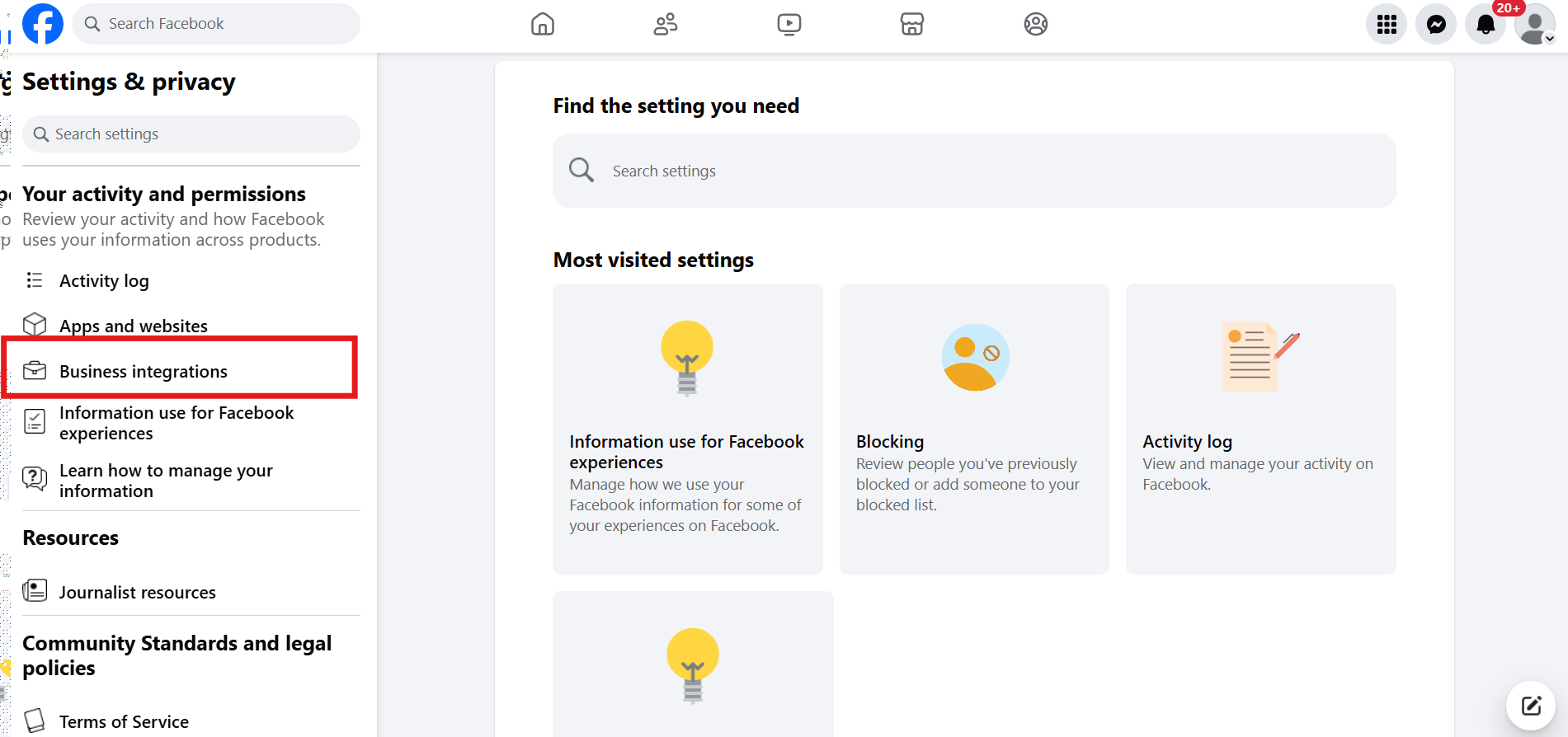This screenshot has height=737, width=1568.
Task: Open Terms of Service link
Action: pyautogui.click(x=124, y=722)
